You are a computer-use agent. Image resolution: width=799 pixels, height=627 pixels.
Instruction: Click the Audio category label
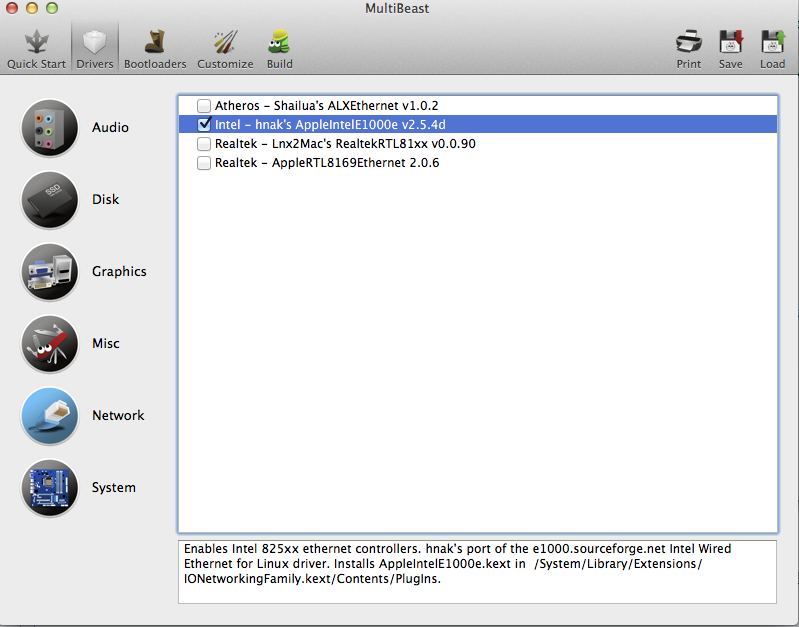(x=110, y=127)
